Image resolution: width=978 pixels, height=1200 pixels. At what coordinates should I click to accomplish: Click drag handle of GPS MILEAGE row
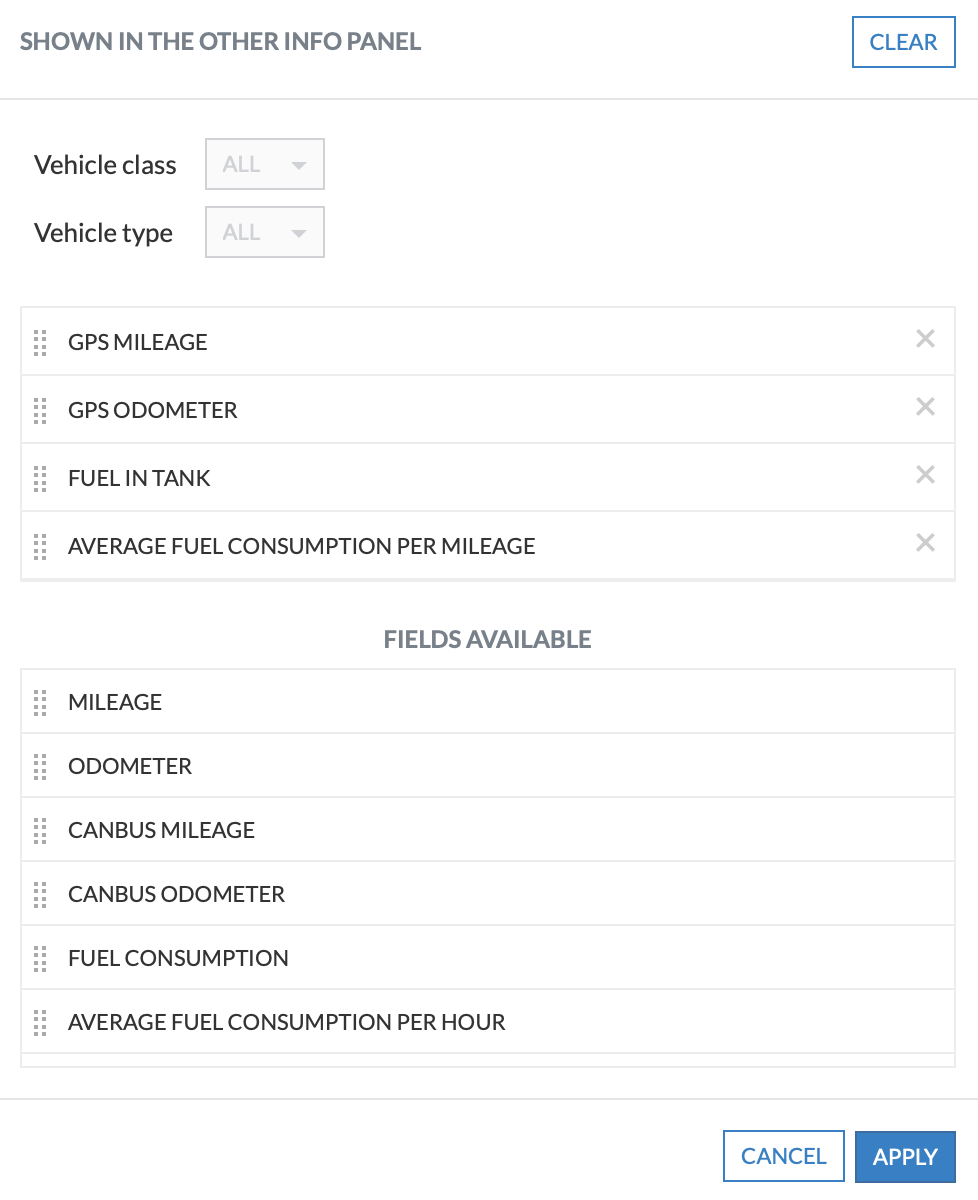pyautogui.click(x=40, y=342)
